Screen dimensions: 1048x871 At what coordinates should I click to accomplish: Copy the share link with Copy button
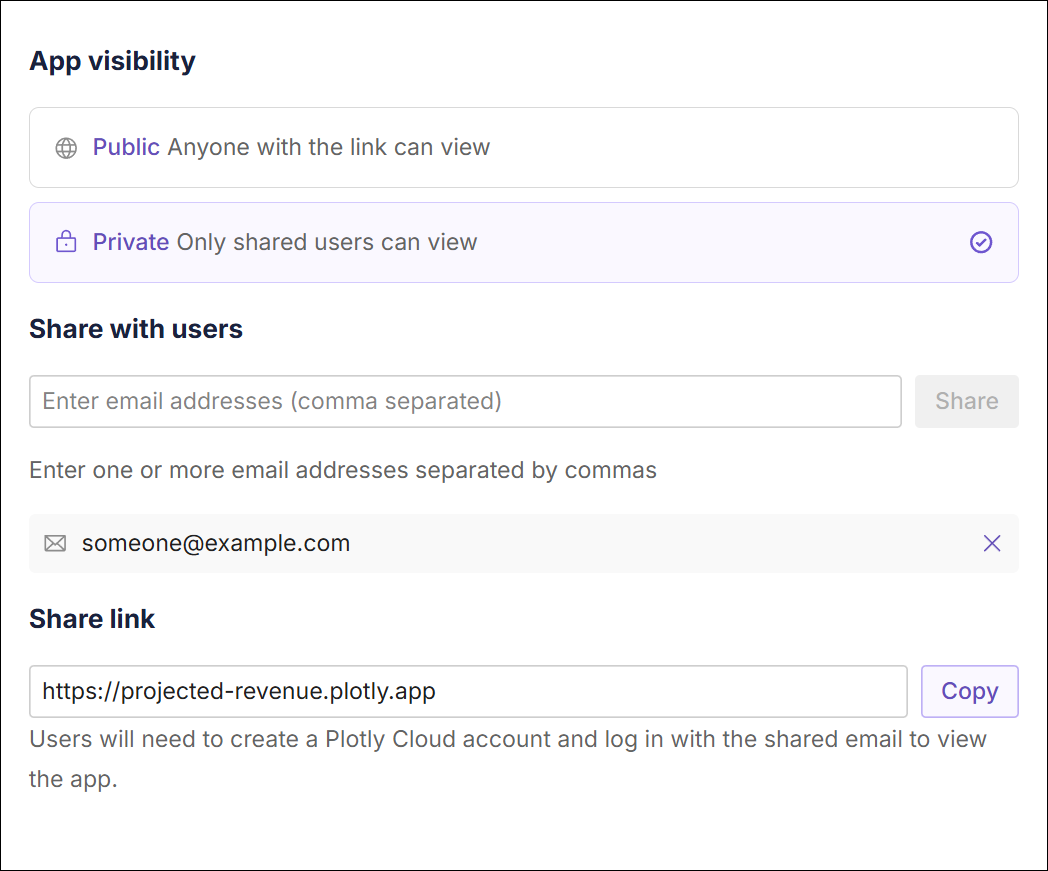tap(969, 692)
